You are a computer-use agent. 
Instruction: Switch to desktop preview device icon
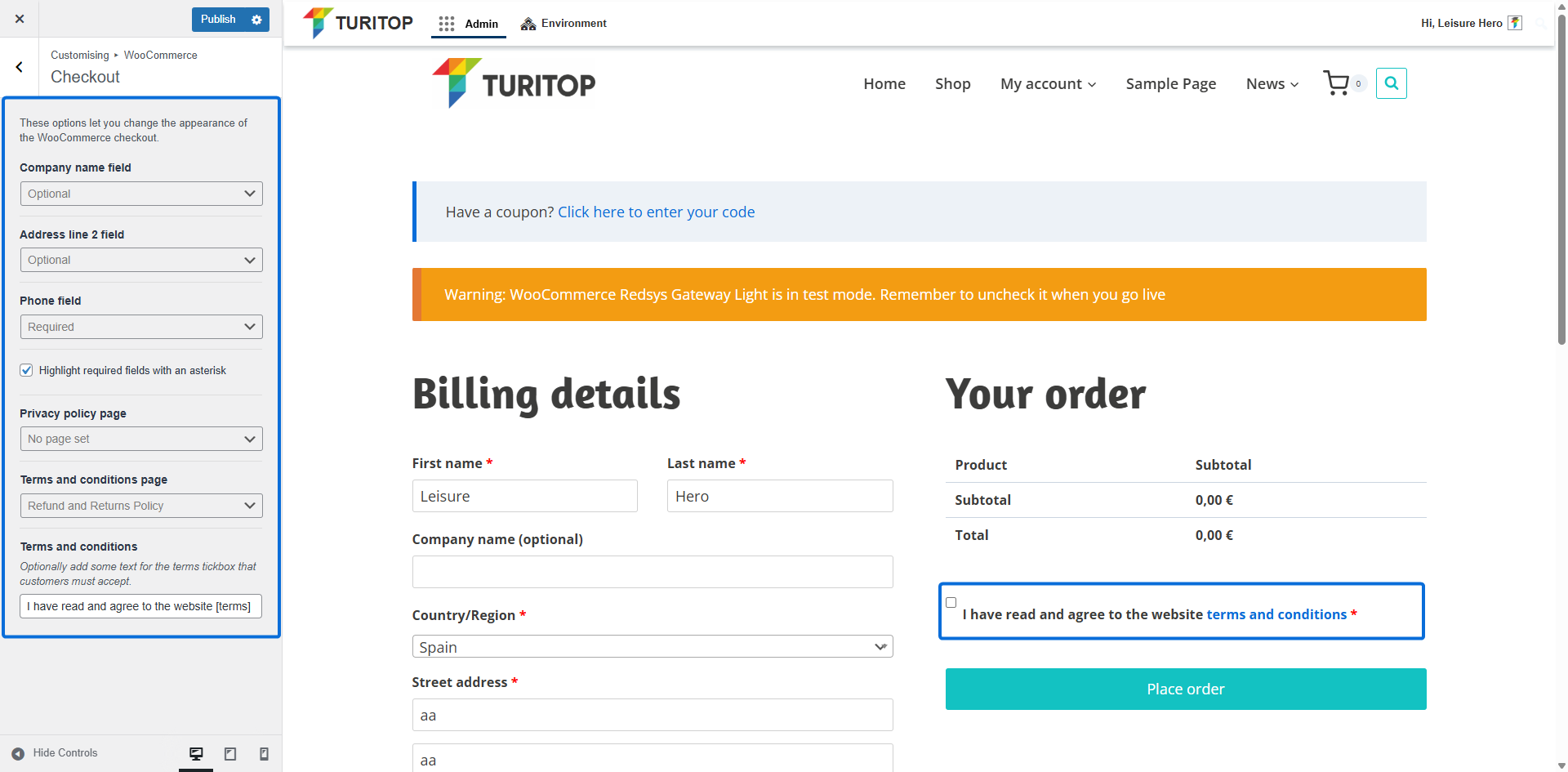196,753
